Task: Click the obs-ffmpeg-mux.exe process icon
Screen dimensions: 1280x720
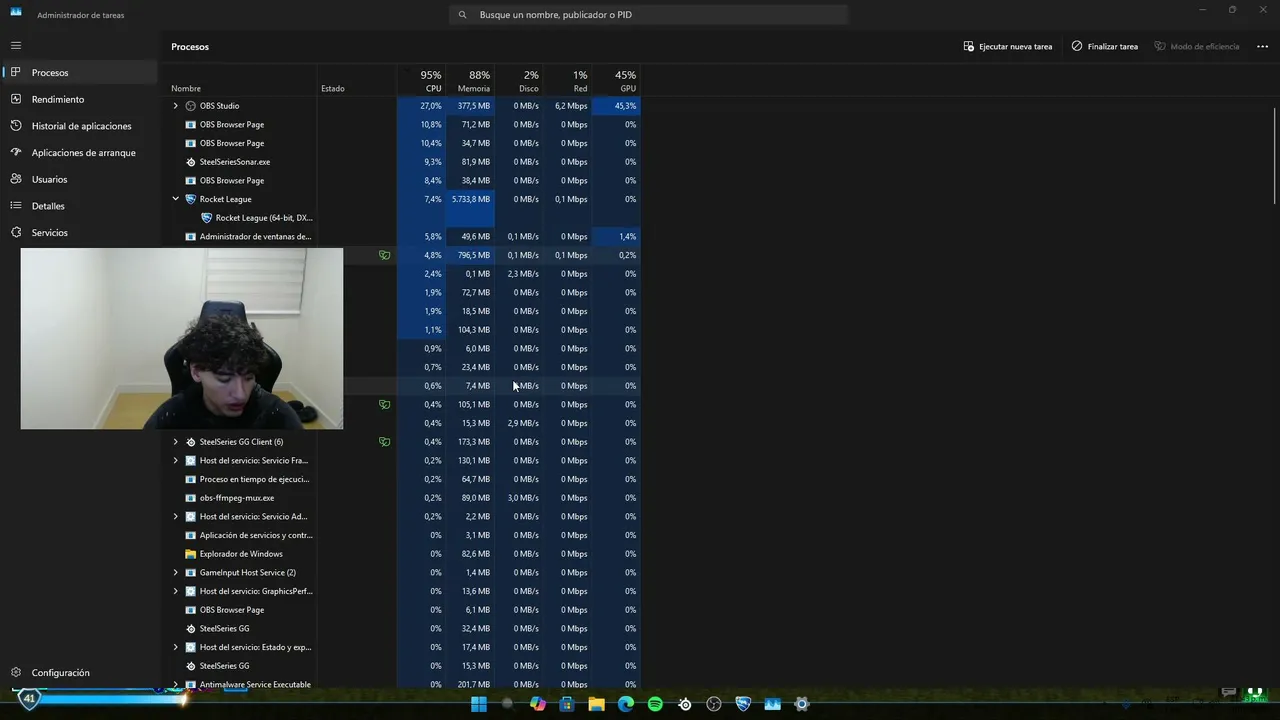Action: (191, 498)
